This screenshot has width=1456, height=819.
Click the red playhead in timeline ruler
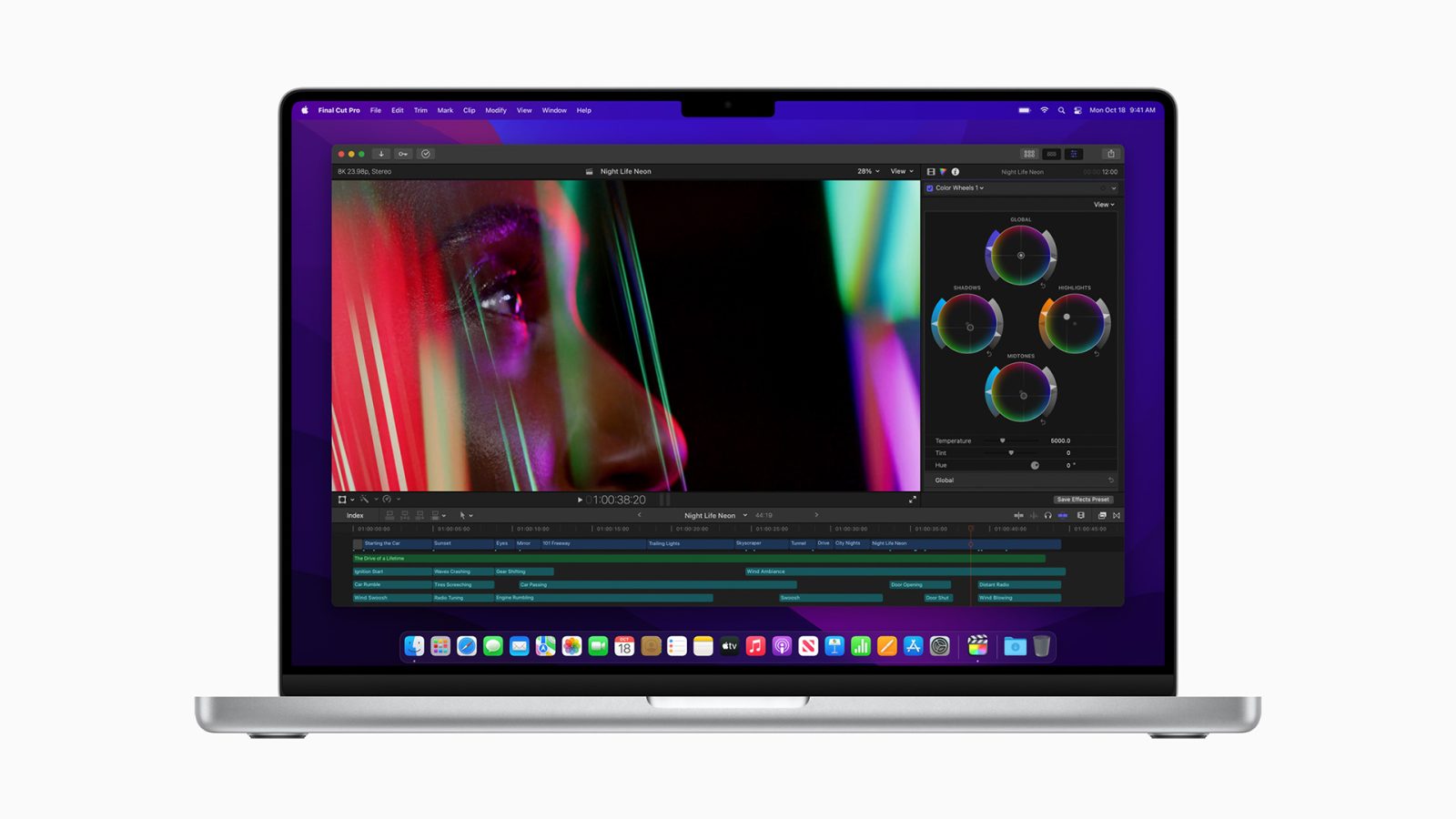(971, 529)
